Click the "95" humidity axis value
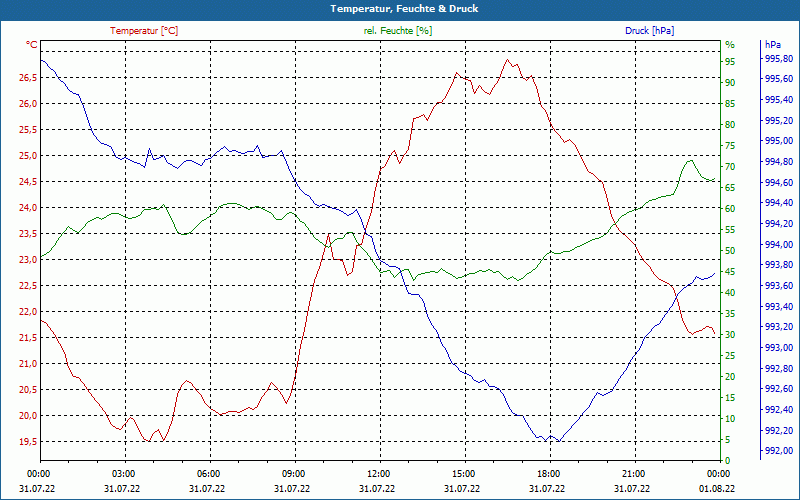Screen dimensions: 800x500 click(730, 62)
